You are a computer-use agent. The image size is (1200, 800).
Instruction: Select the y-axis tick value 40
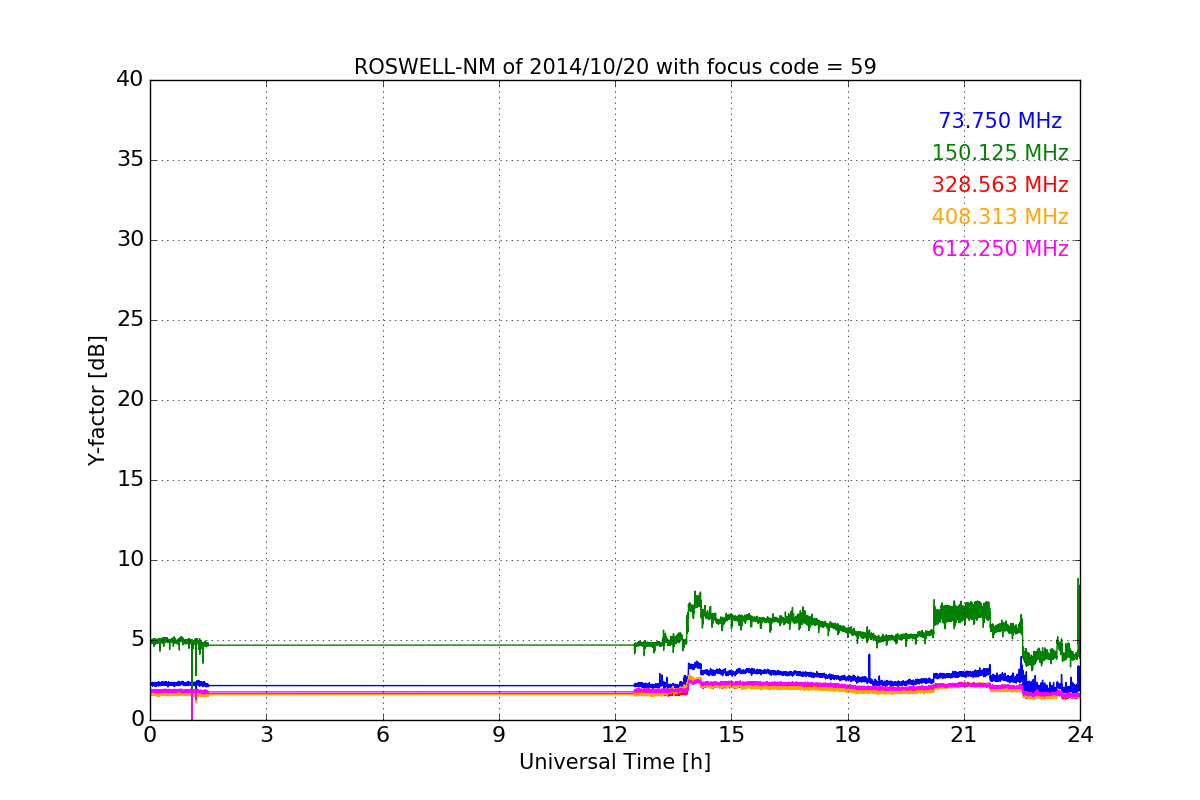130,80
